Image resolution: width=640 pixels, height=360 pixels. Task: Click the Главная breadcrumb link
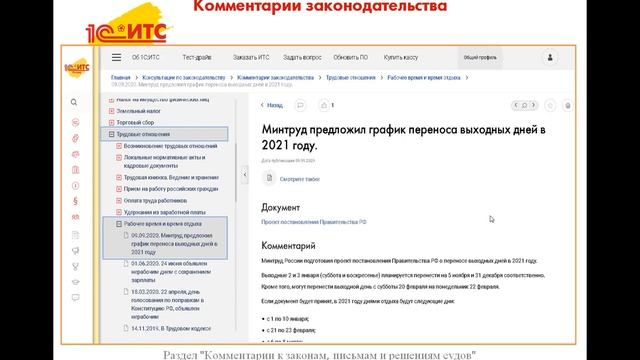121,78
